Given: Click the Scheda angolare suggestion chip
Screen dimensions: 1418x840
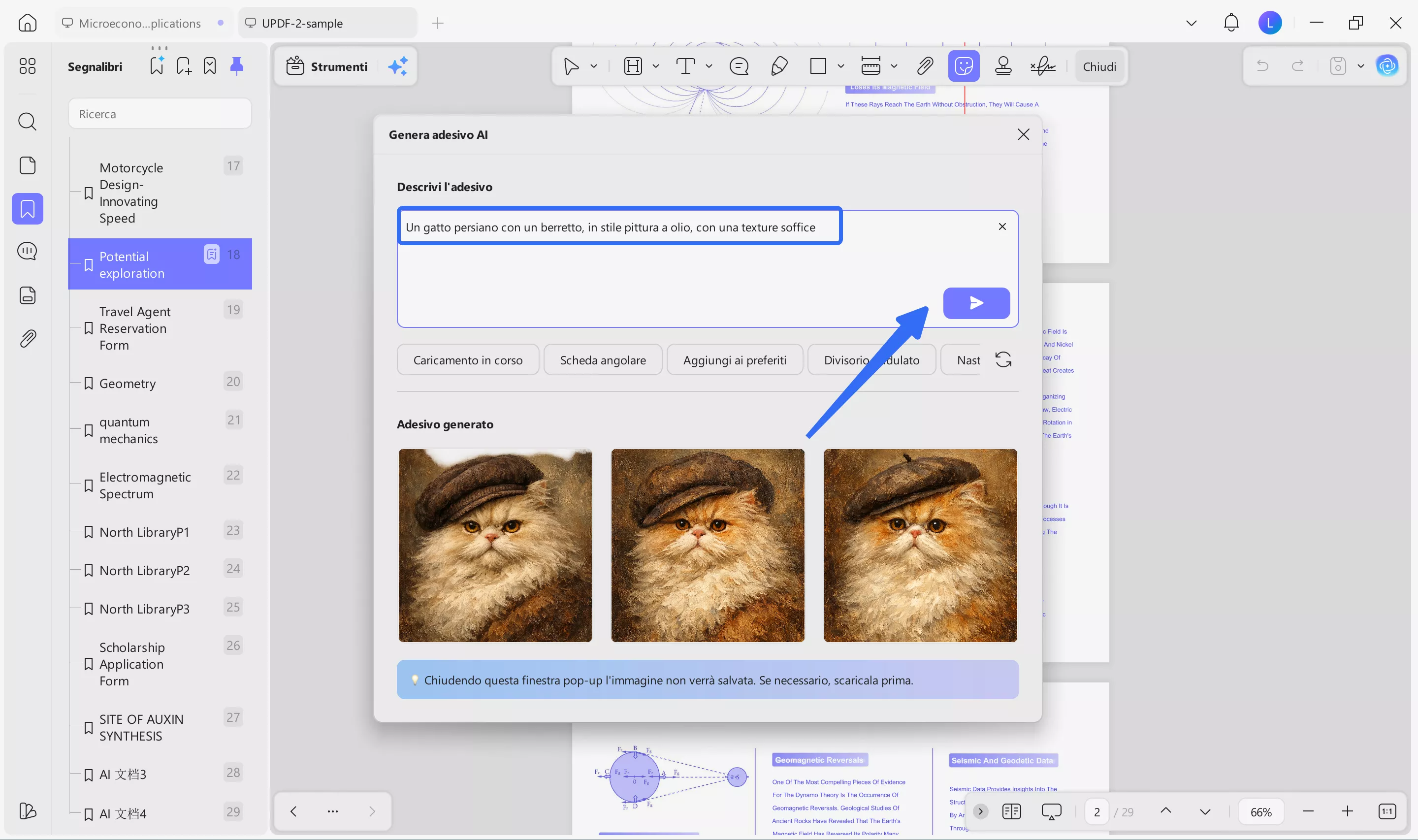Looking at the screenshot, I should point(603,360).
